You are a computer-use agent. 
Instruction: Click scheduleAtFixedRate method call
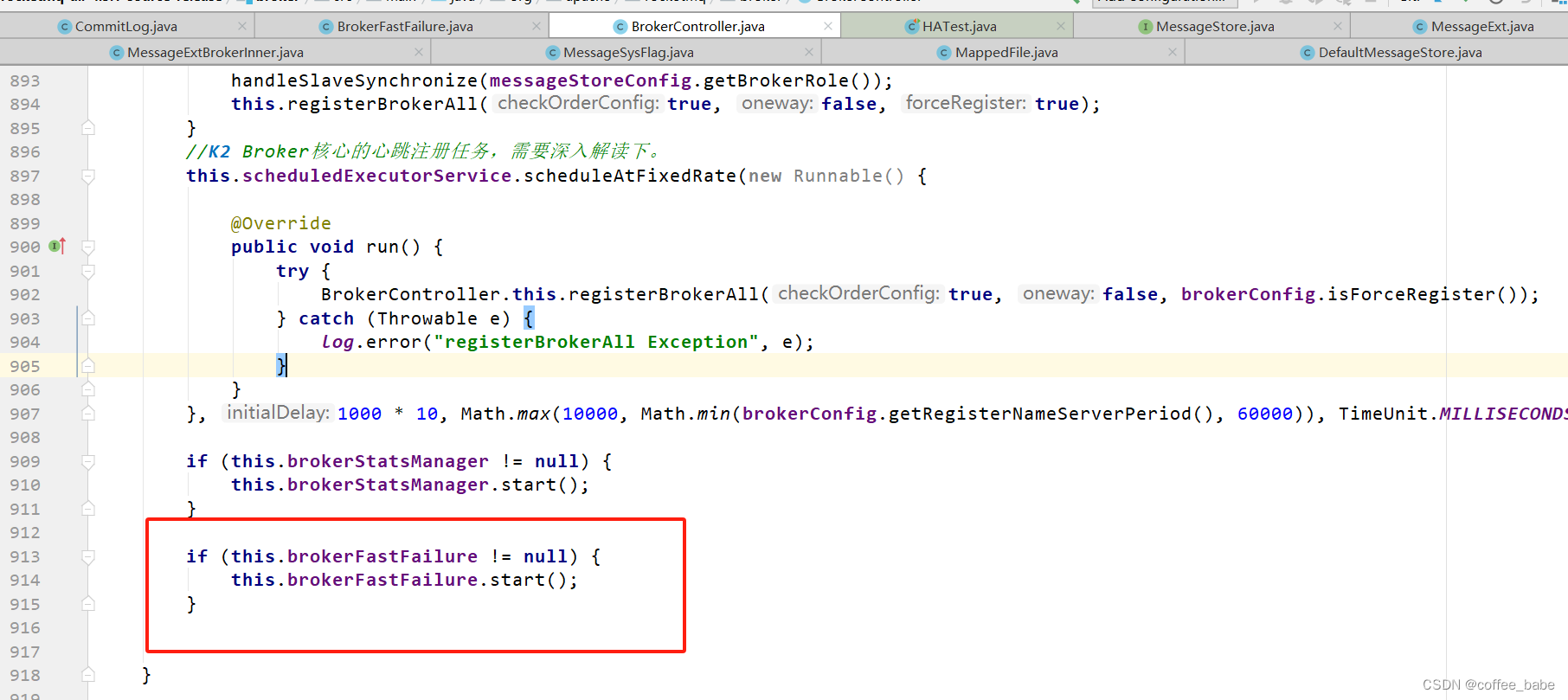pos(630,176)
